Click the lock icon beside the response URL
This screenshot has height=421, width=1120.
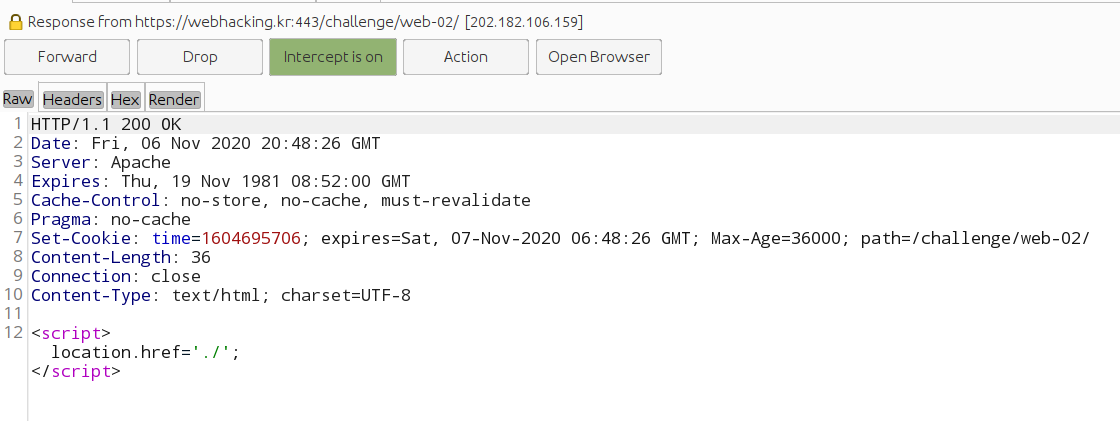point(15,21)
